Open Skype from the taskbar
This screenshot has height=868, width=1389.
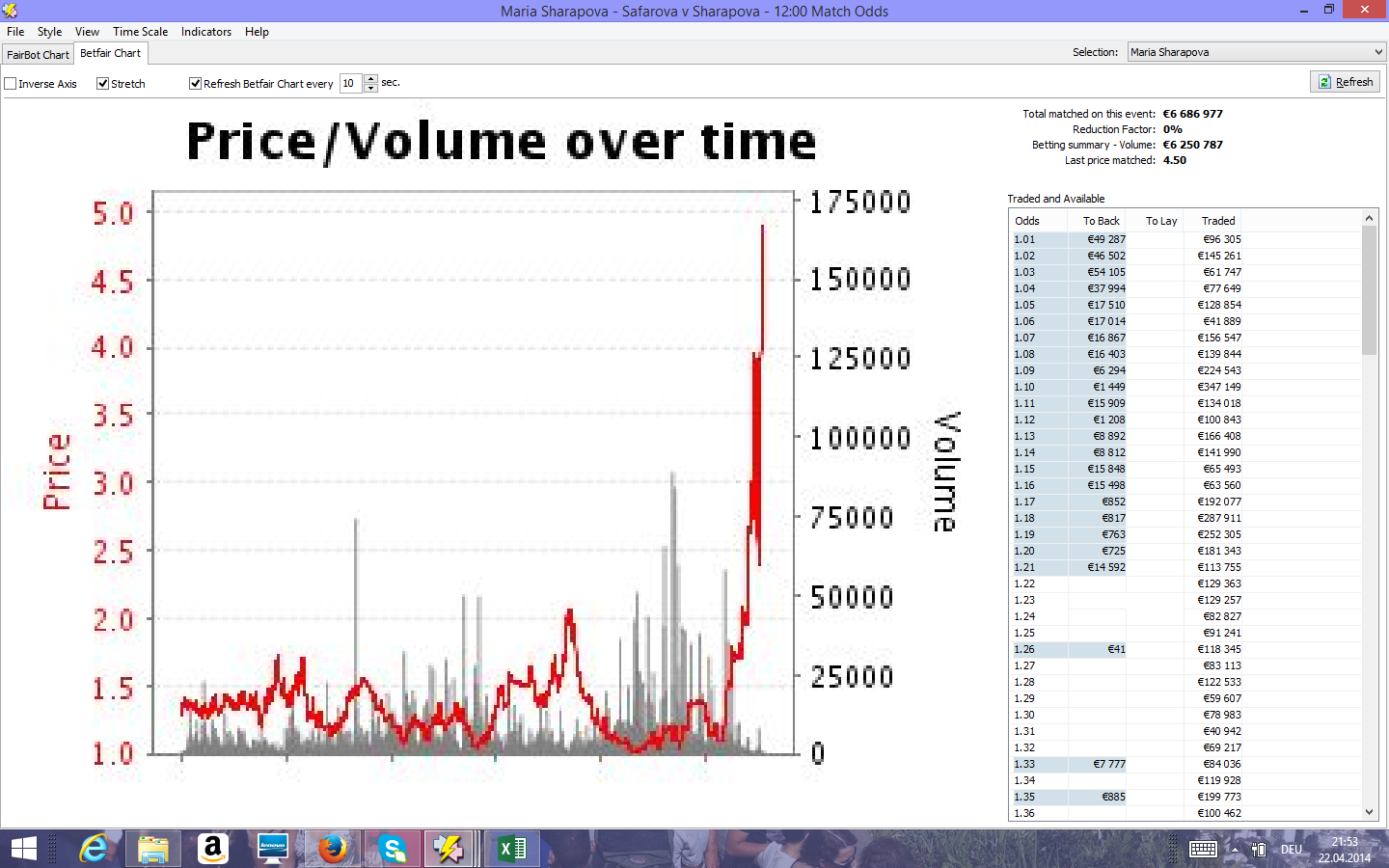click(393, 849)
